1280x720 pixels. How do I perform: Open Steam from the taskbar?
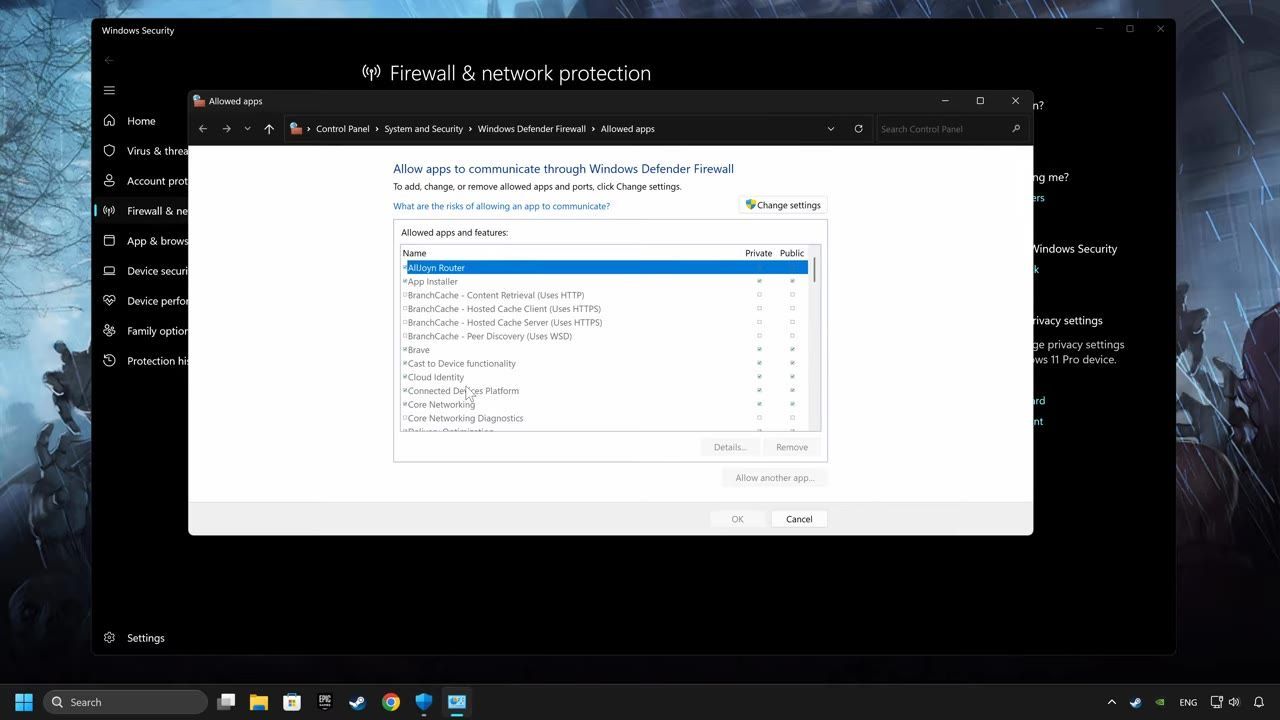(358, 702)
